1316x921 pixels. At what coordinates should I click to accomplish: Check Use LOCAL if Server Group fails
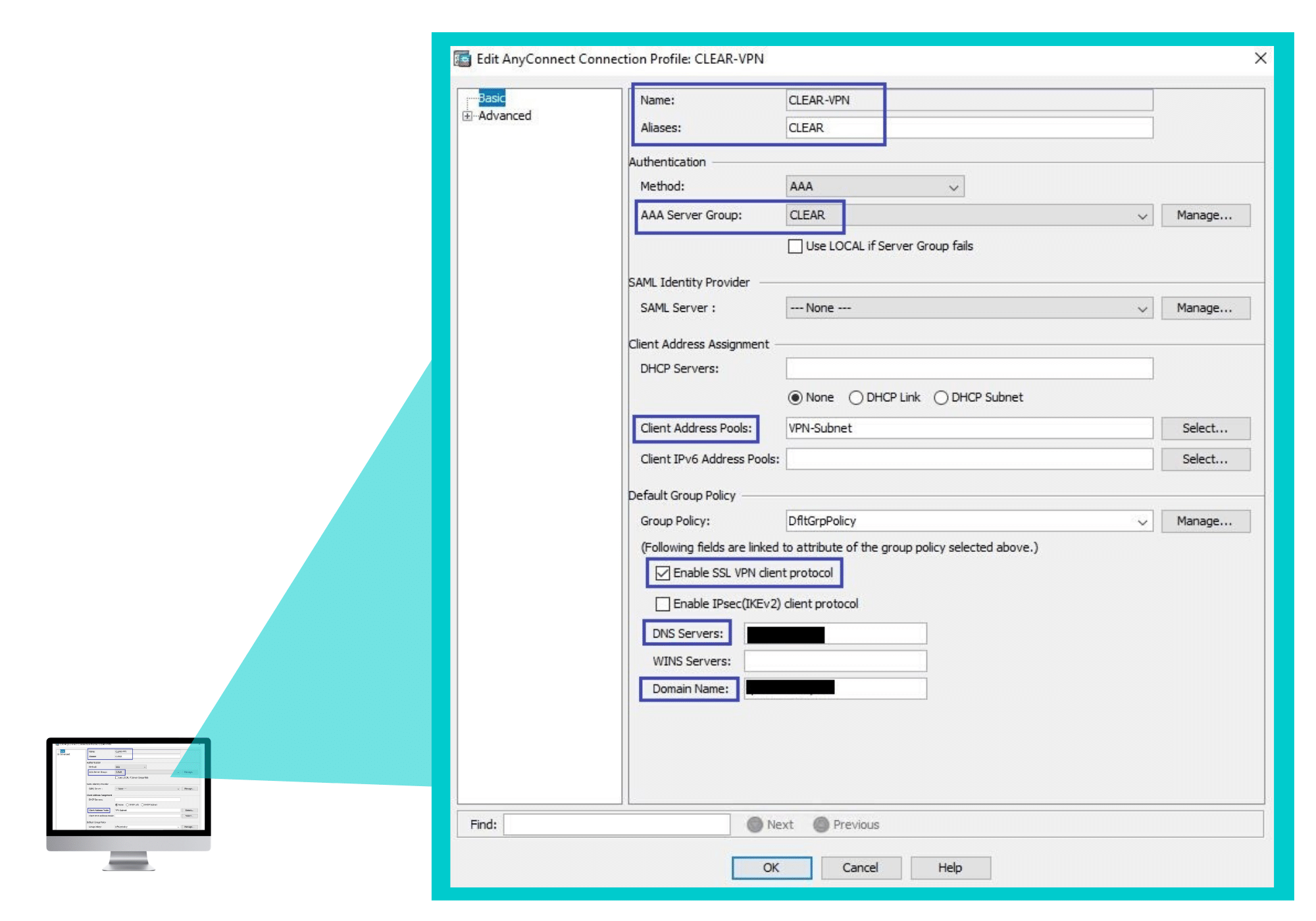[x=796, y=245]
